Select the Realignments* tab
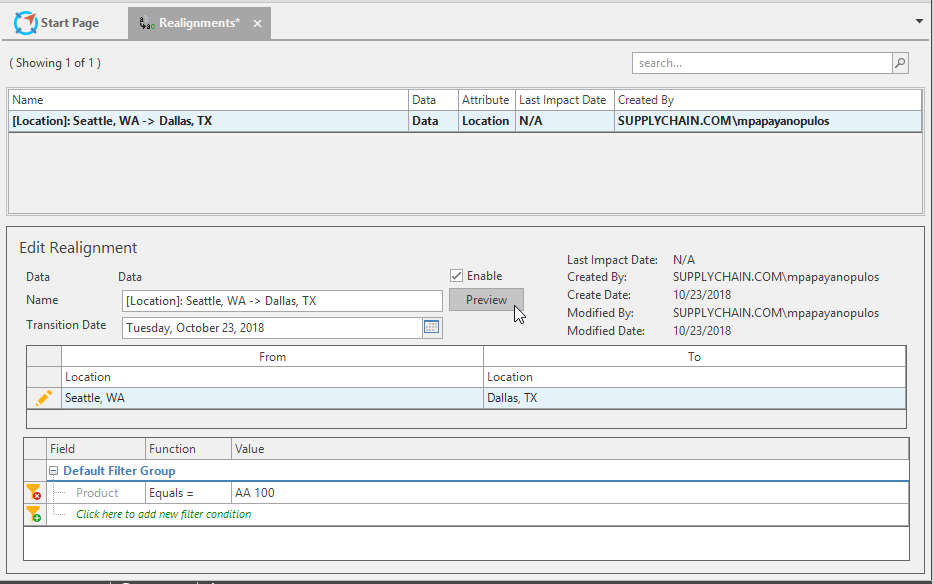The image size is (934, 584). [199, 23]
